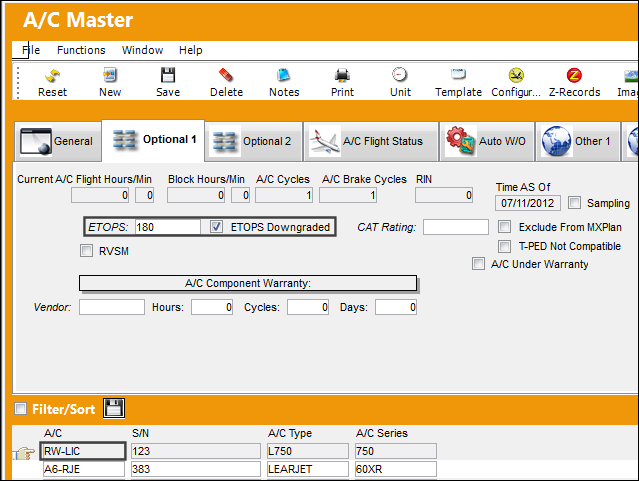Open Notes from the toolbar

284,75
